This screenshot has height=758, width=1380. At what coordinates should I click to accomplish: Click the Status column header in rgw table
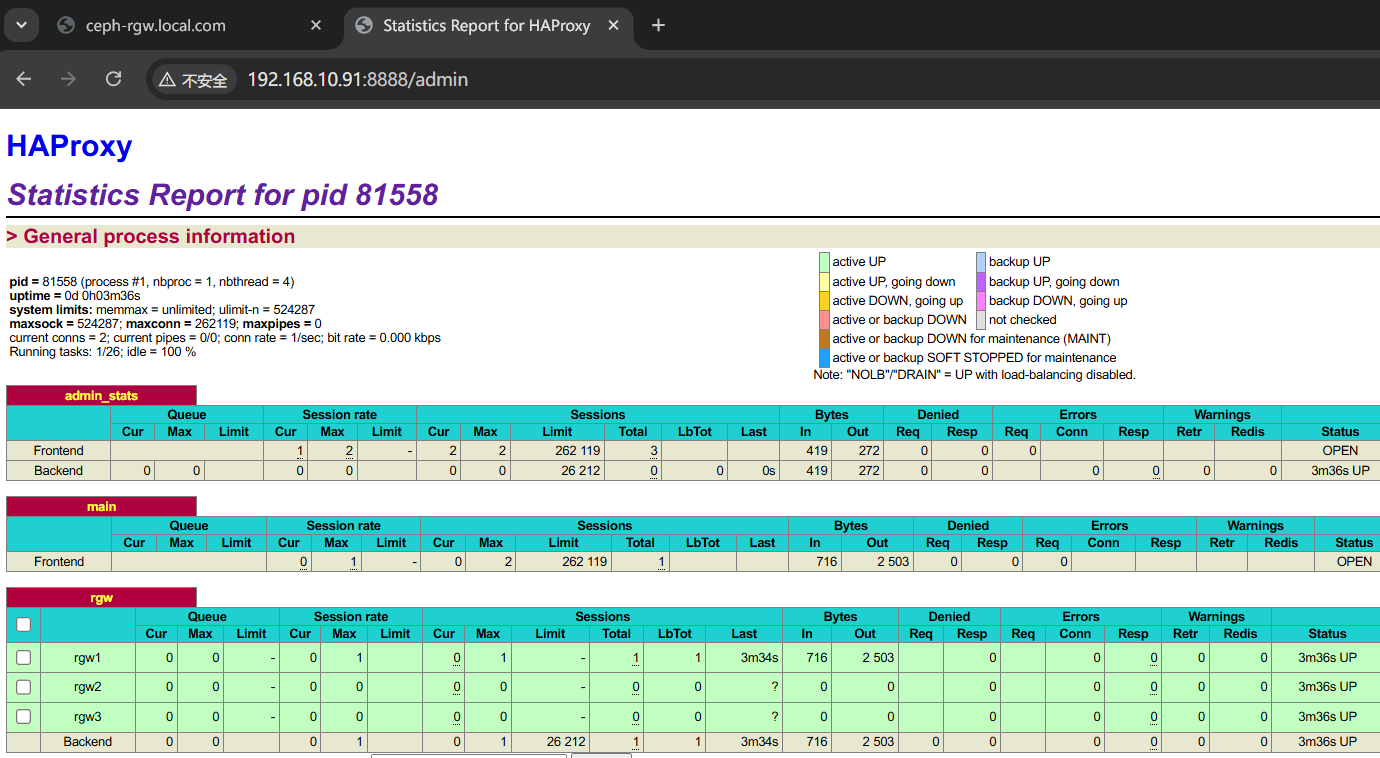point(1327,634)
